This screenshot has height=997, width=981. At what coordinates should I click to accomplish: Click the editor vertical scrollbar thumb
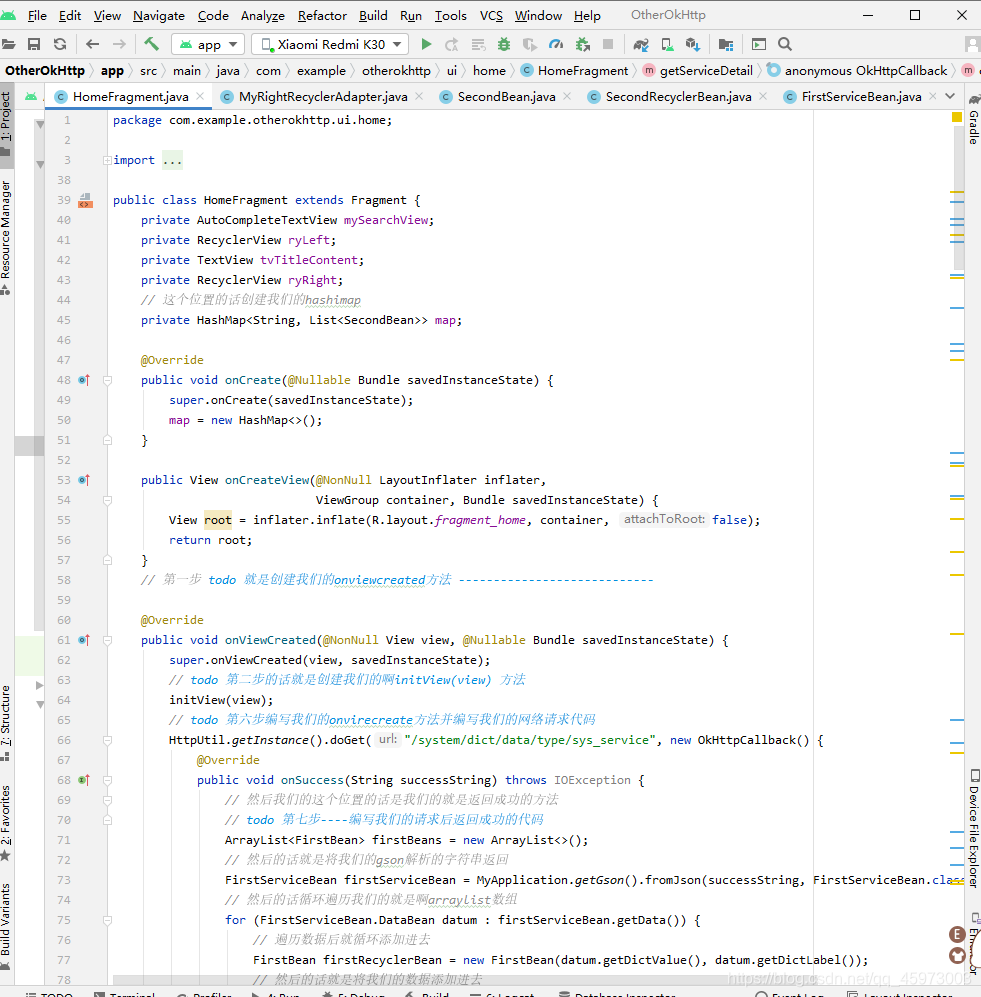[x=958, y=197]
